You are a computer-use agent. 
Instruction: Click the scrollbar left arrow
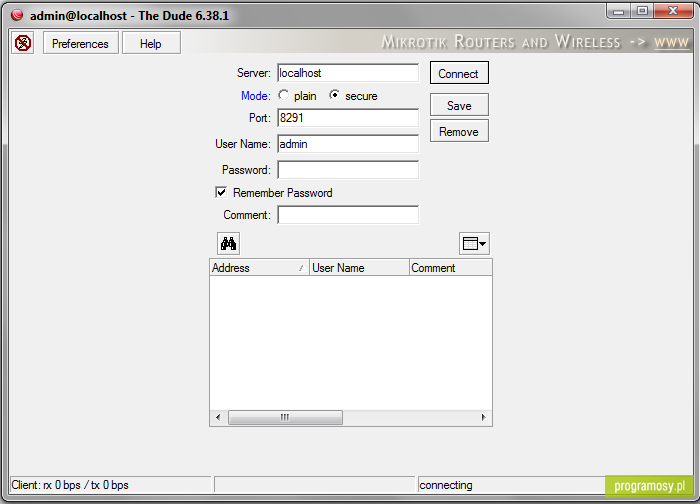218,417
